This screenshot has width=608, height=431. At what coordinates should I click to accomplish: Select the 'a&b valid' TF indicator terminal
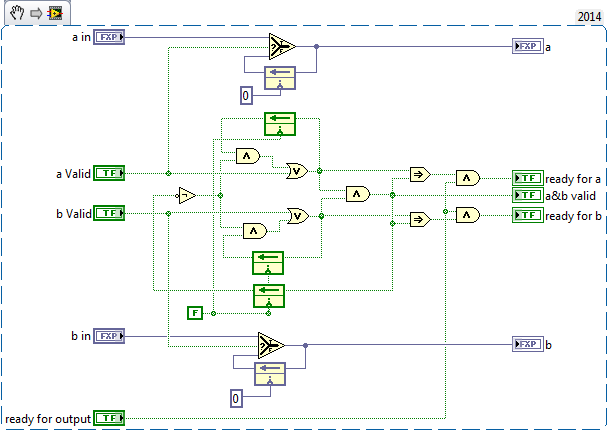tap(528, 195)
